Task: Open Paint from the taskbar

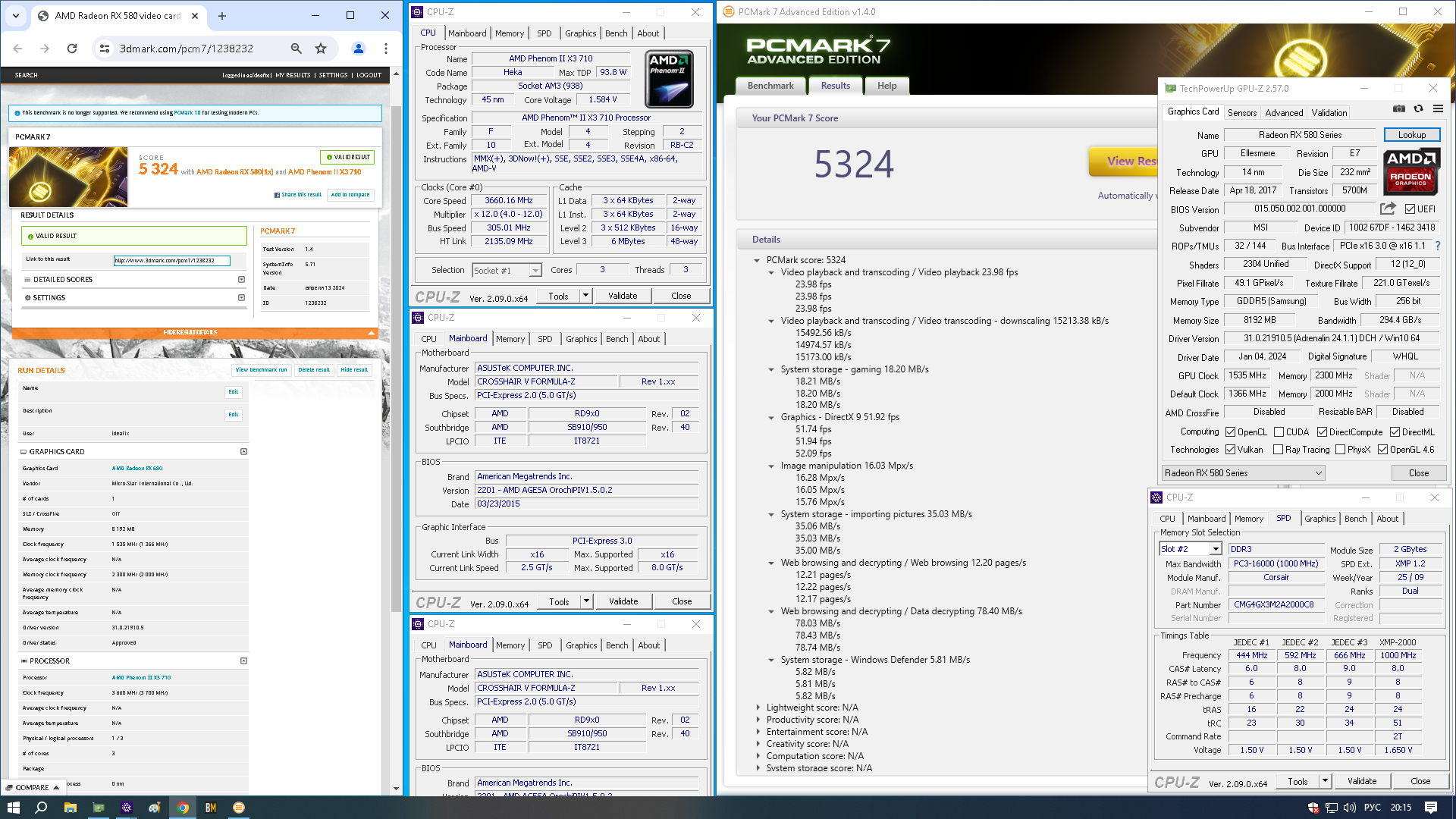Action: click(155, 808)
